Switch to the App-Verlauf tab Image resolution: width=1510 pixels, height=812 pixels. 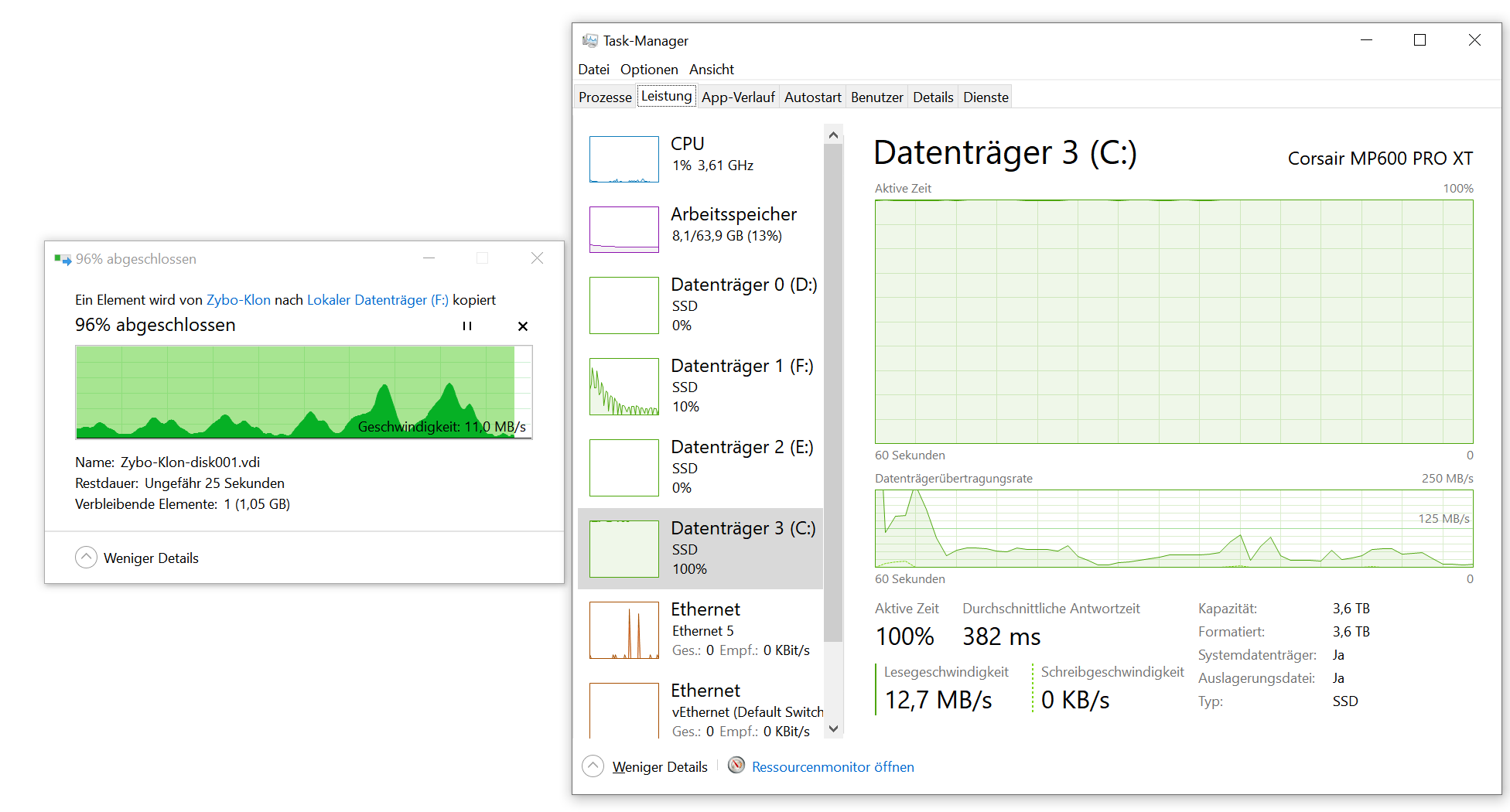738,97
